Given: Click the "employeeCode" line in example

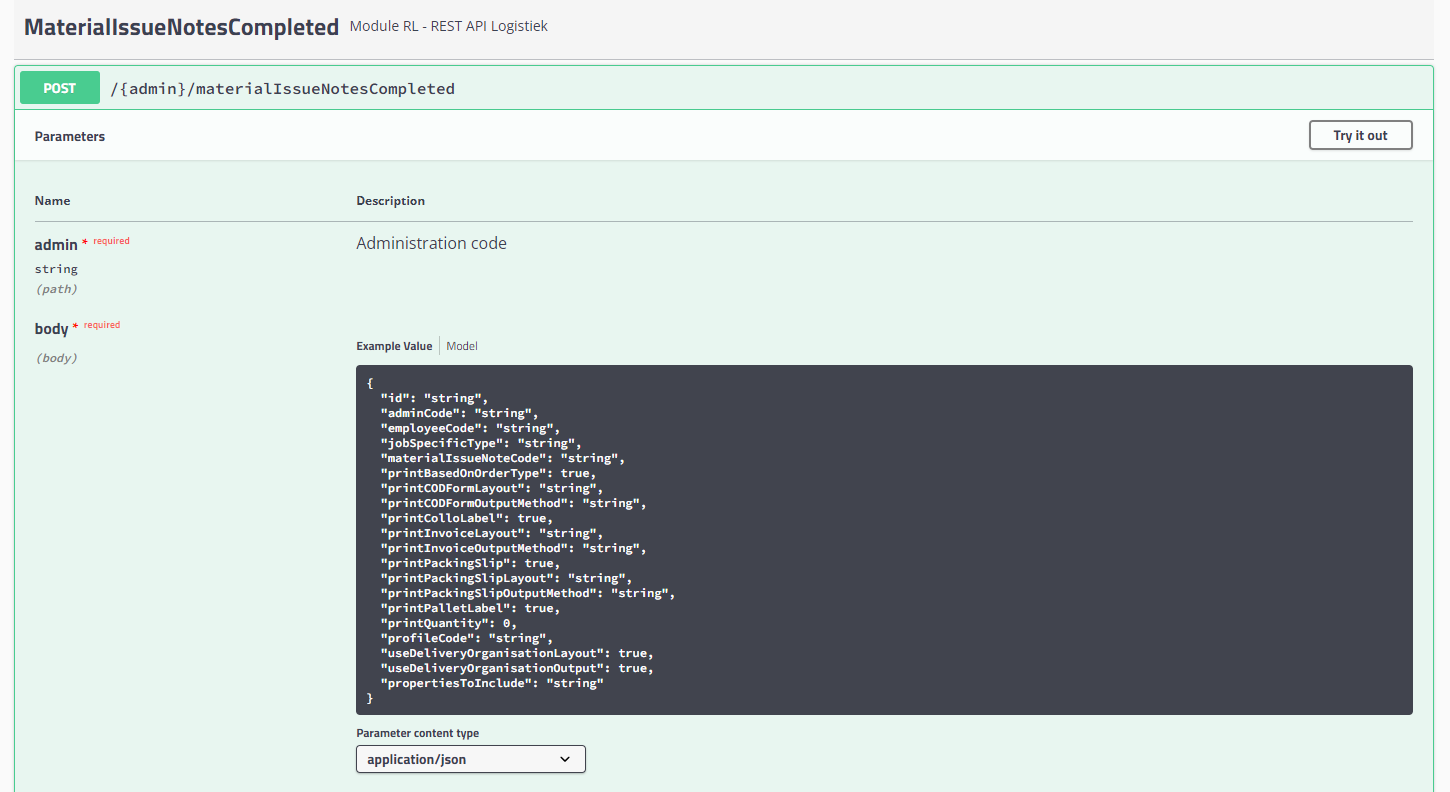Looking at the screenshot, I should 470,428.
